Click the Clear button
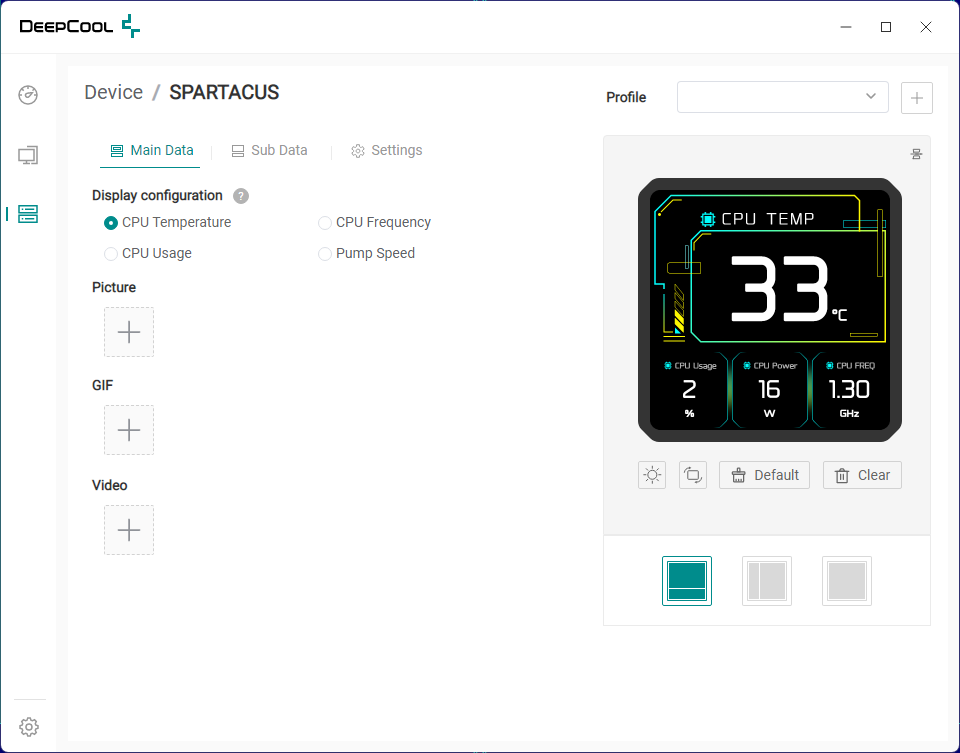This screenshot has height=753, width=960. point(862,475)
